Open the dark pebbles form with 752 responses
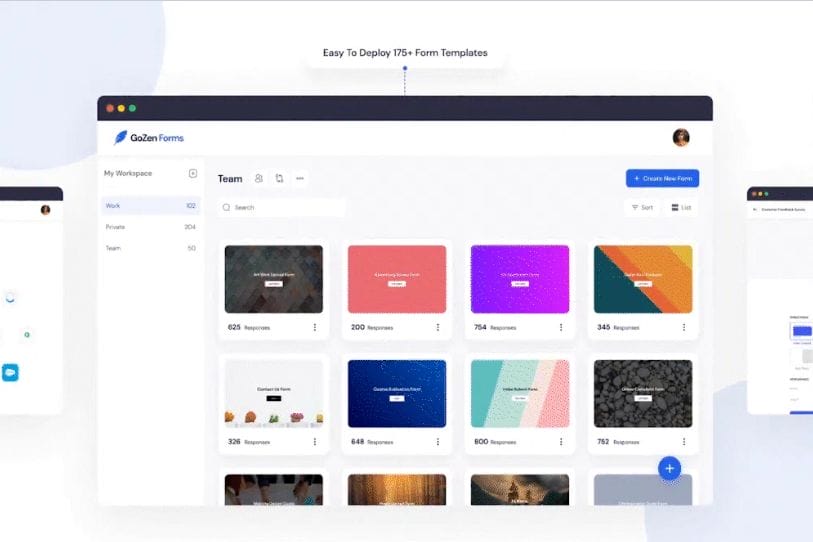 point(643,394)
